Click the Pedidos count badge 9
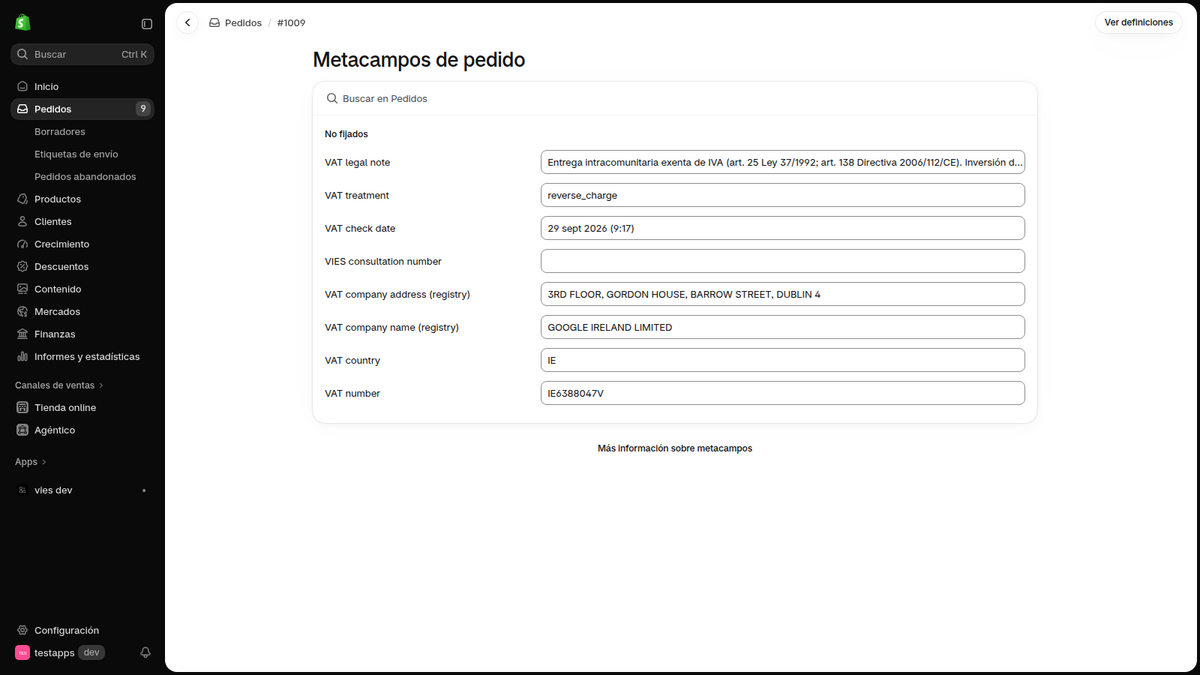The height and width of the screenshot is (675, 1200). coord(143,109)
